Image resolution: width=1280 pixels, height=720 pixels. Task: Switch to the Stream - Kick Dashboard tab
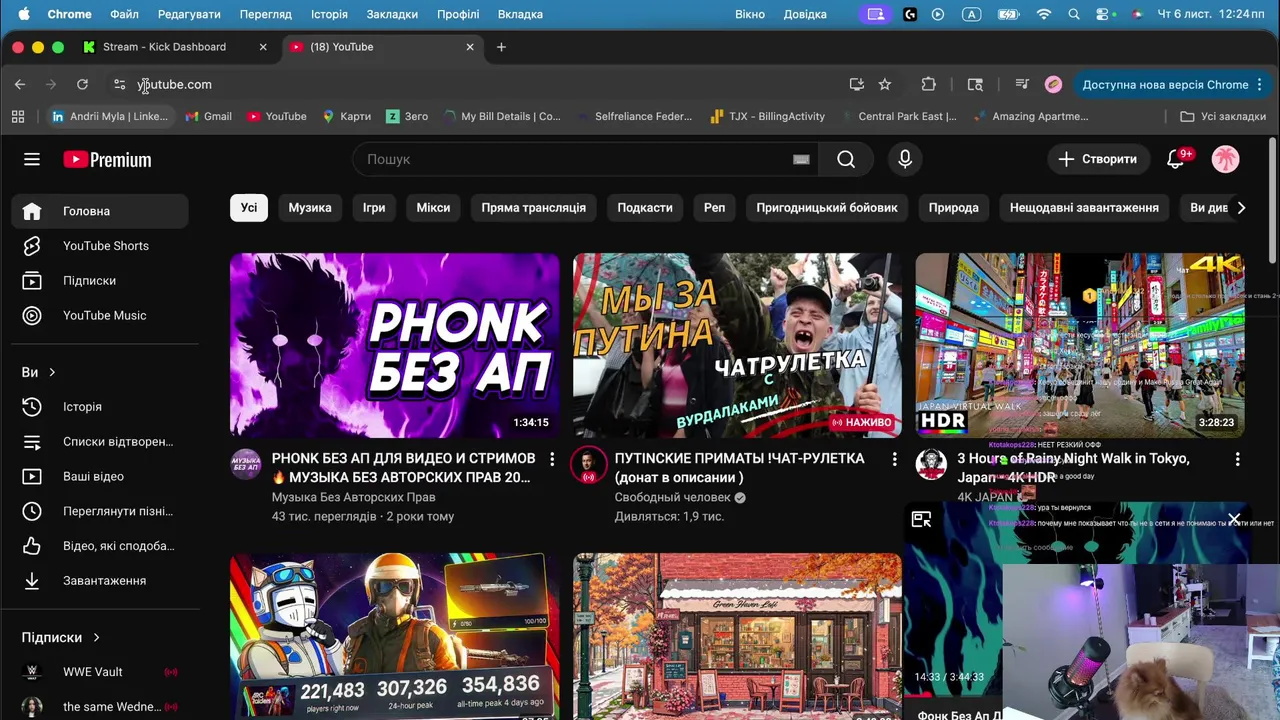pos(164,47)
